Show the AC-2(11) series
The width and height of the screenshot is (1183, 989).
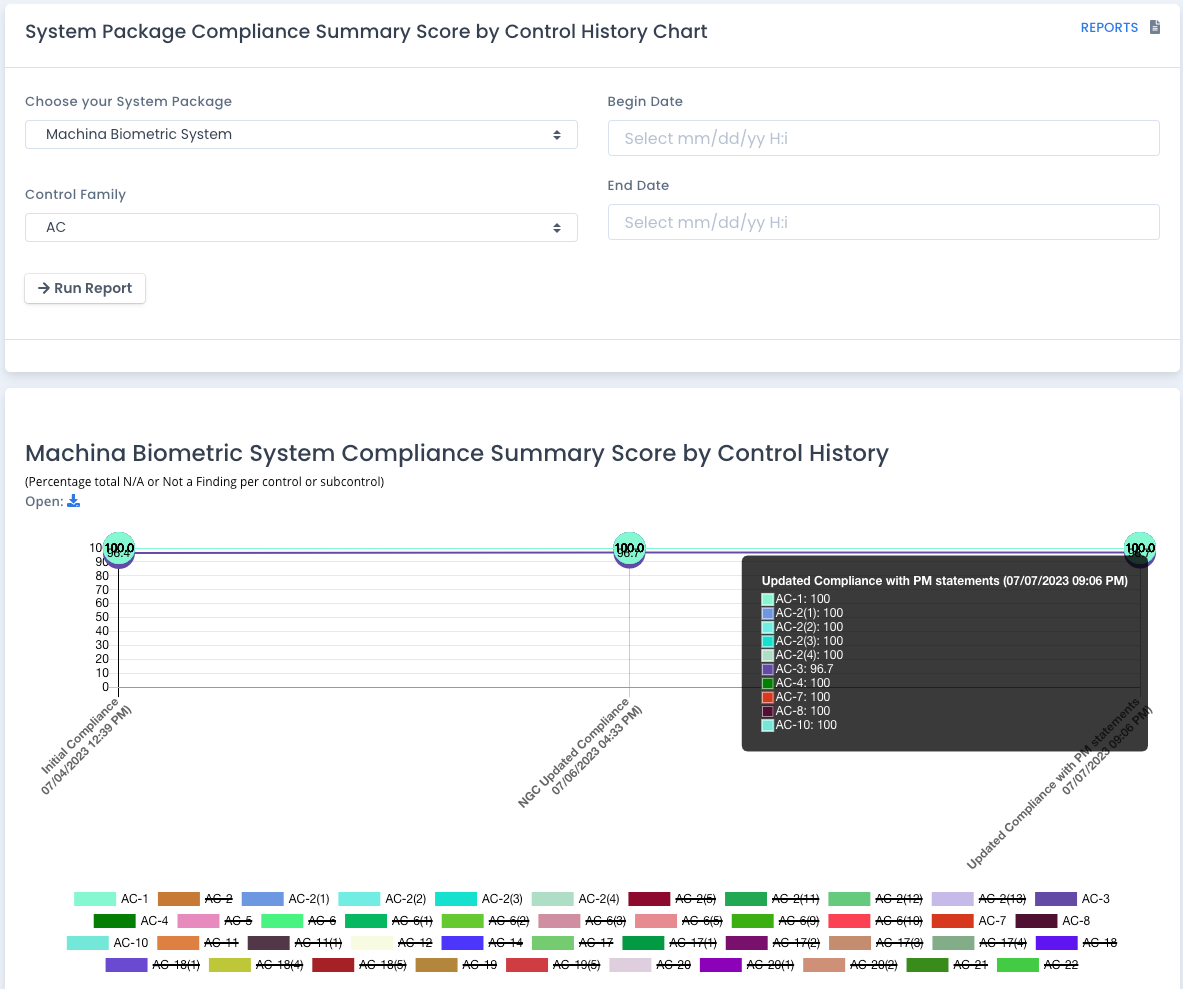coord(773,898)
